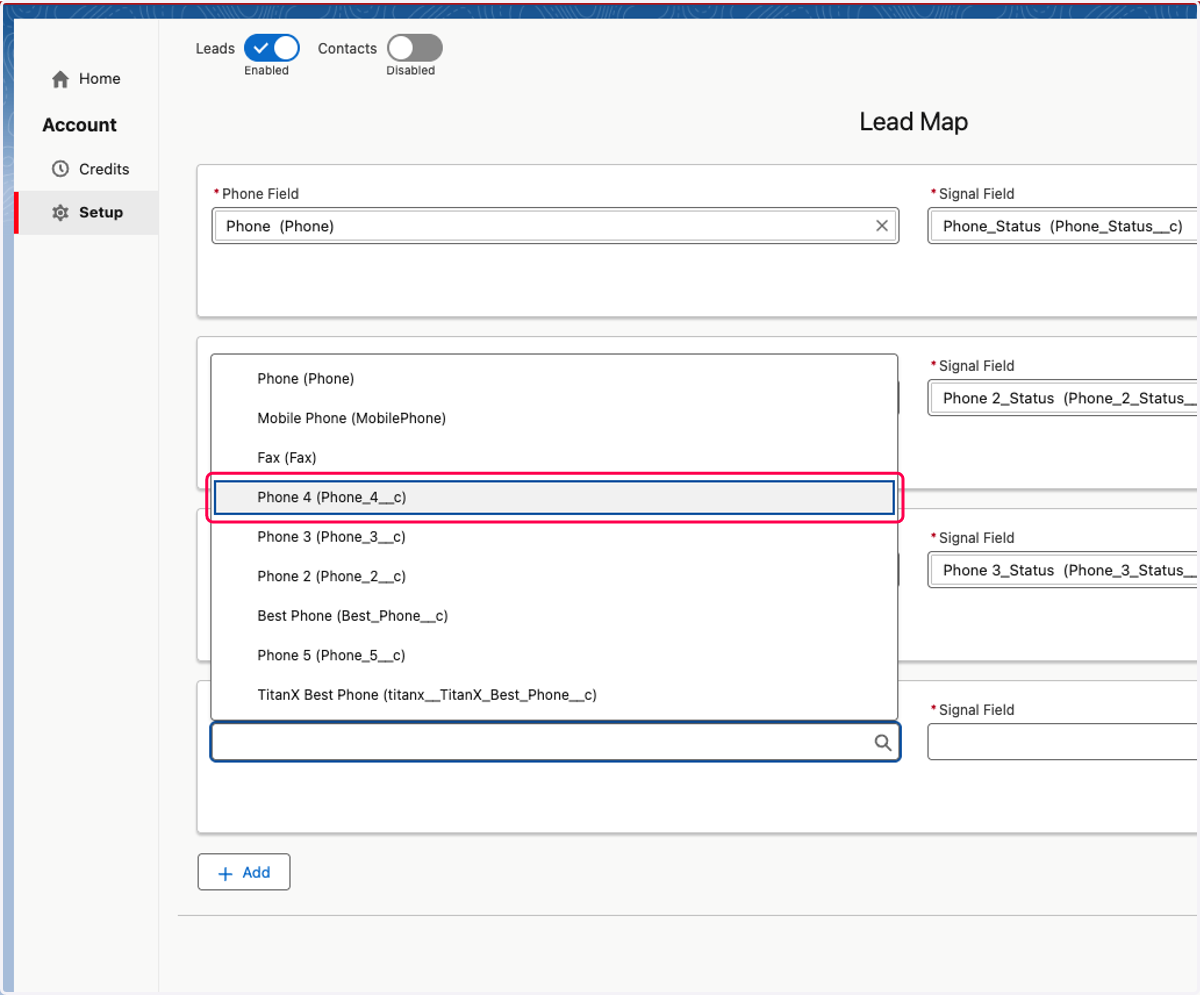Click the Home house icon
Viewport: 1200px width, 995px height.
click(61, 79)
